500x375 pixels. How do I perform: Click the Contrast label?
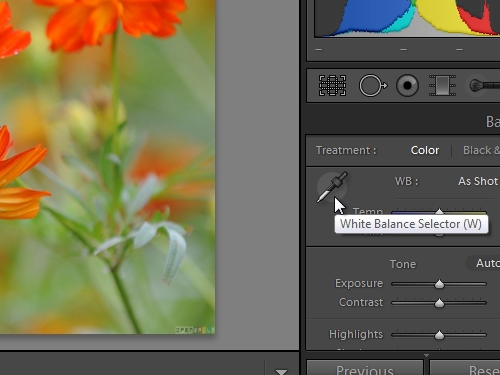coord(361,302)
